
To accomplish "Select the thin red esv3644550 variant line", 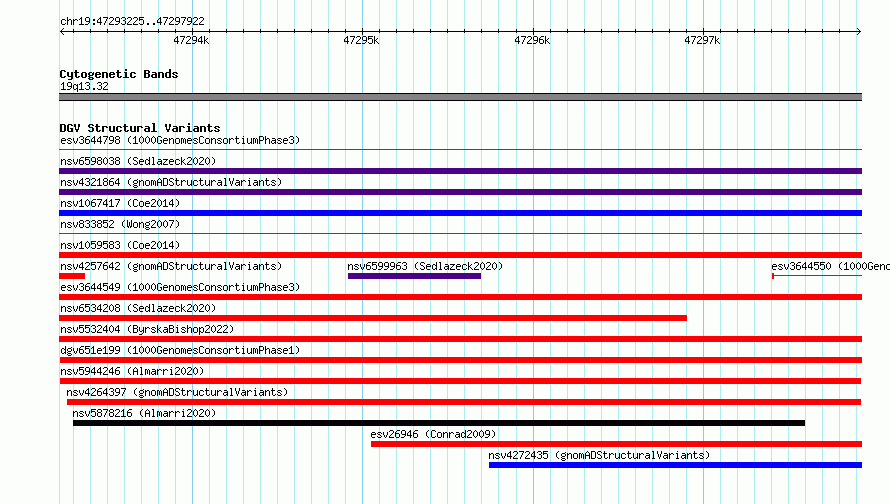I will 817,276.
